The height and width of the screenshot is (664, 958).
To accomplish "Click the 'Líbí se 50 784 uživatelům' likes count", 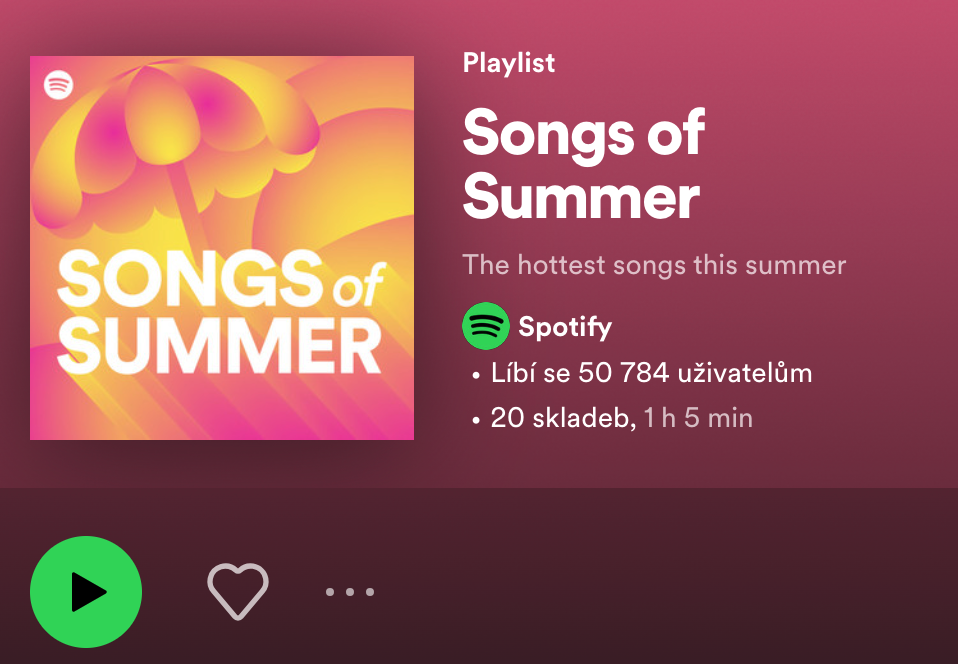I will pyautogui.click(x=652, y=373).
